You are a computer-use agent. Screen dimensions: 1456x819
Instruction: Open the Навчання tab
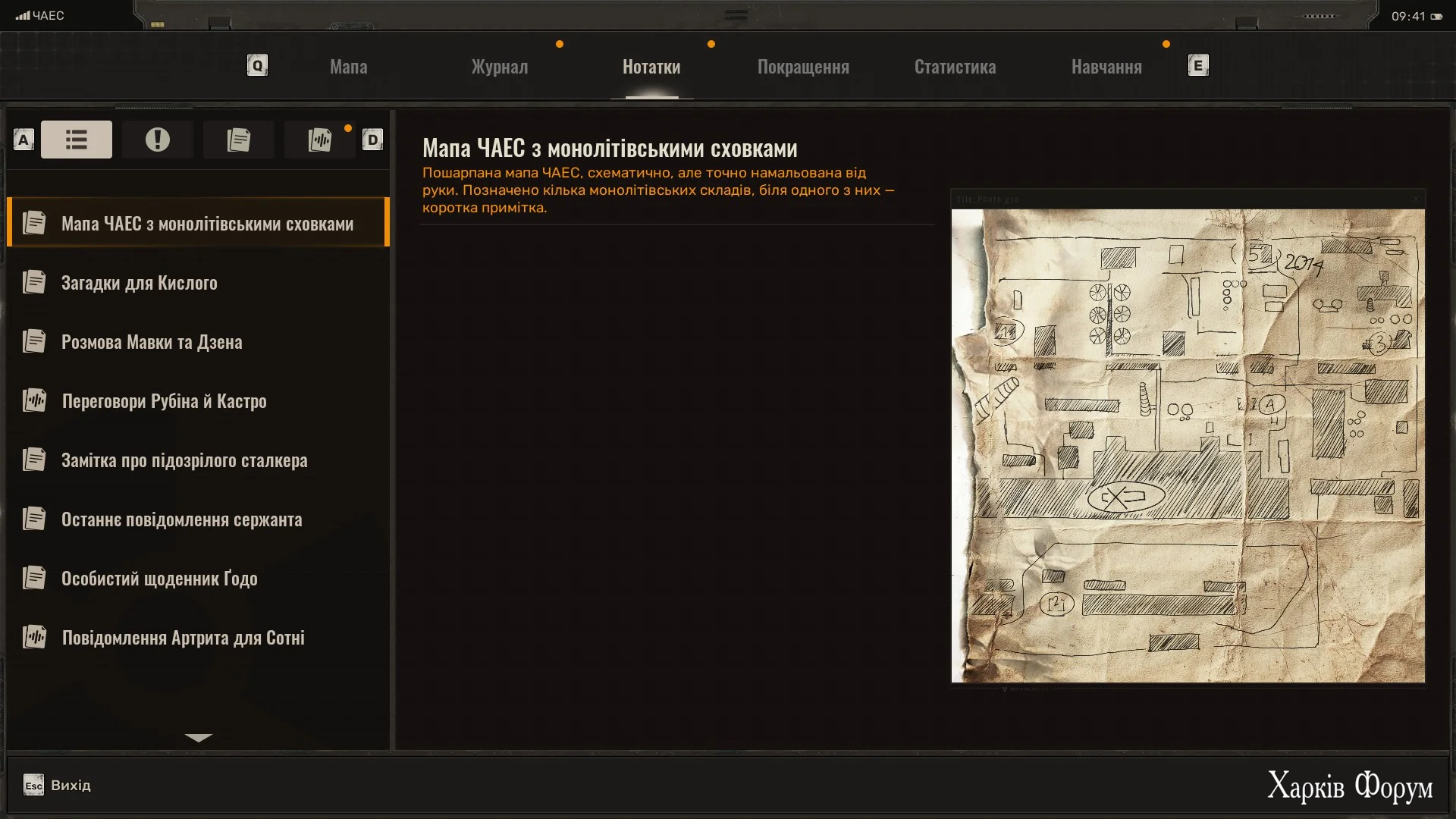[1106, 67]
